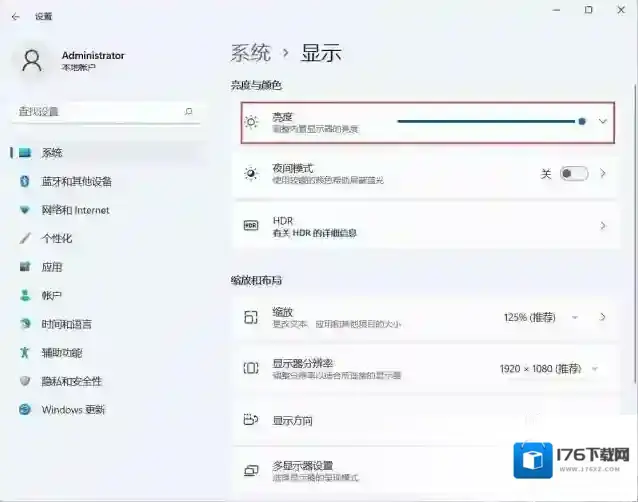Viewport: 638px width, 502px height.
Task: Toggle the 夜间模式 switch
Action: coord(574,174)
